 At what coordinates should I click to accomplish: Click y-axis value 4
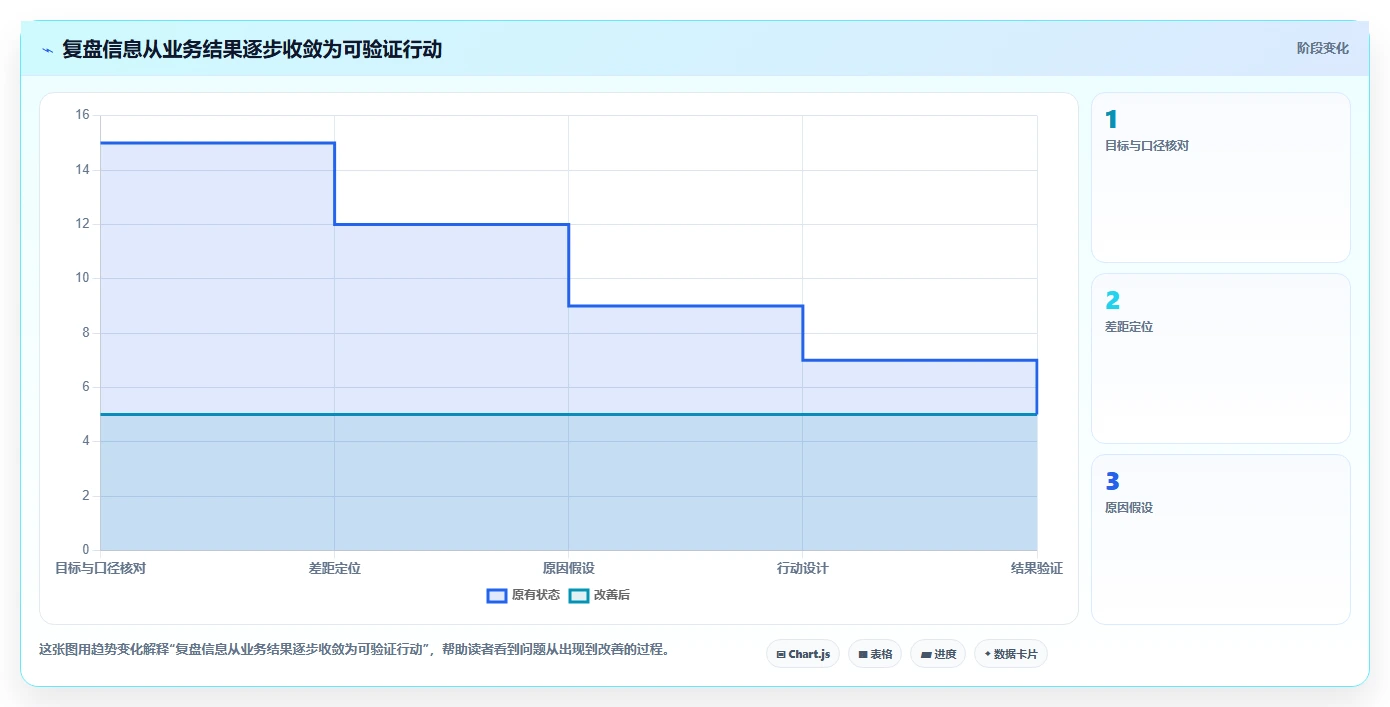click(x=85, y=441)
